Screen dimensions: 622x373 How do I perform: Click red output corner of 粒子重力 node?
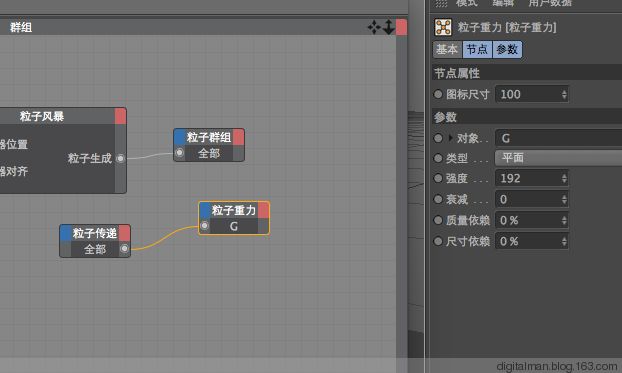coord(263,210)
